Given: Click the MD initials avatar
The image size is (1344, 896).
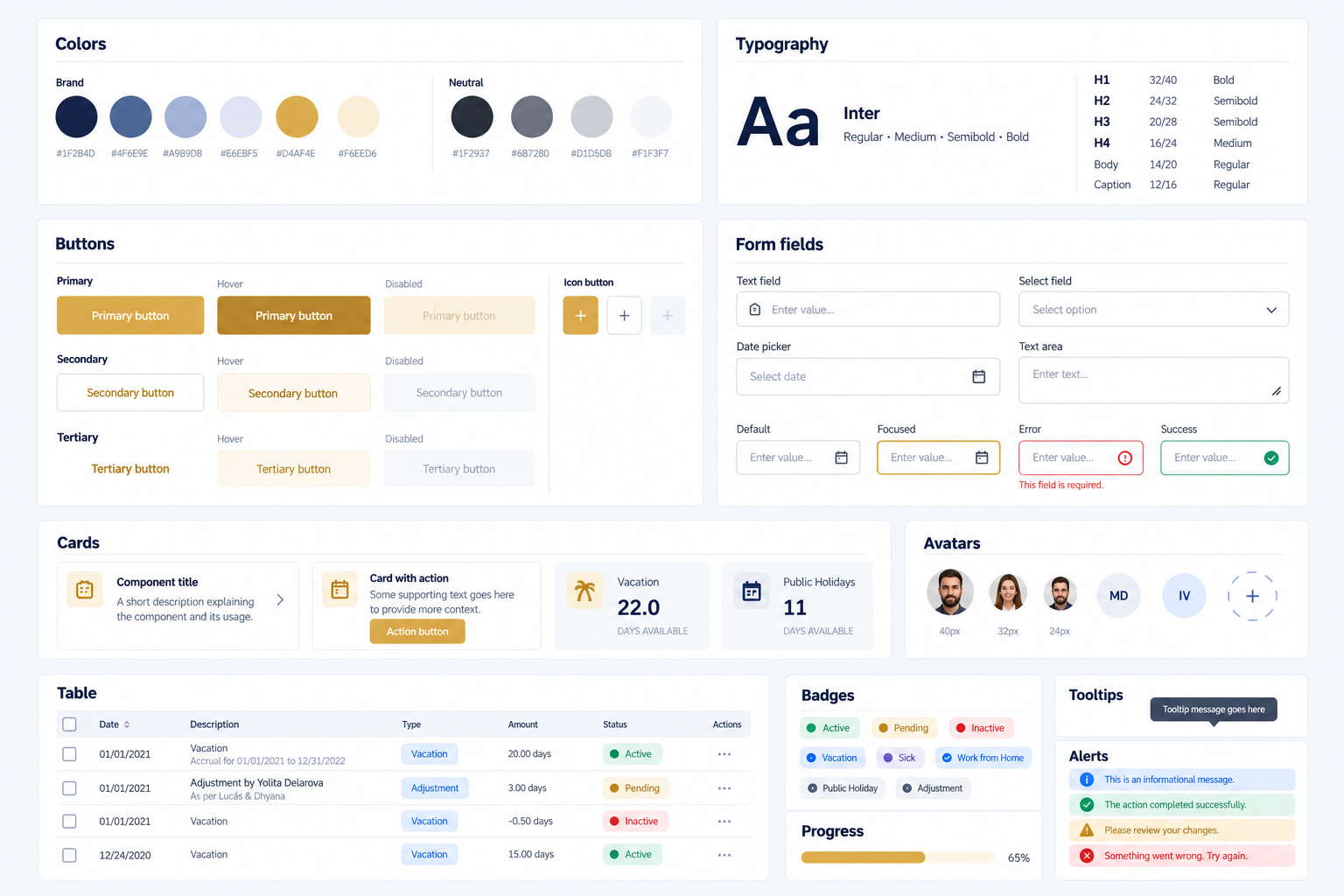Looking at the screenshot, I should [x=1118, y=596].
